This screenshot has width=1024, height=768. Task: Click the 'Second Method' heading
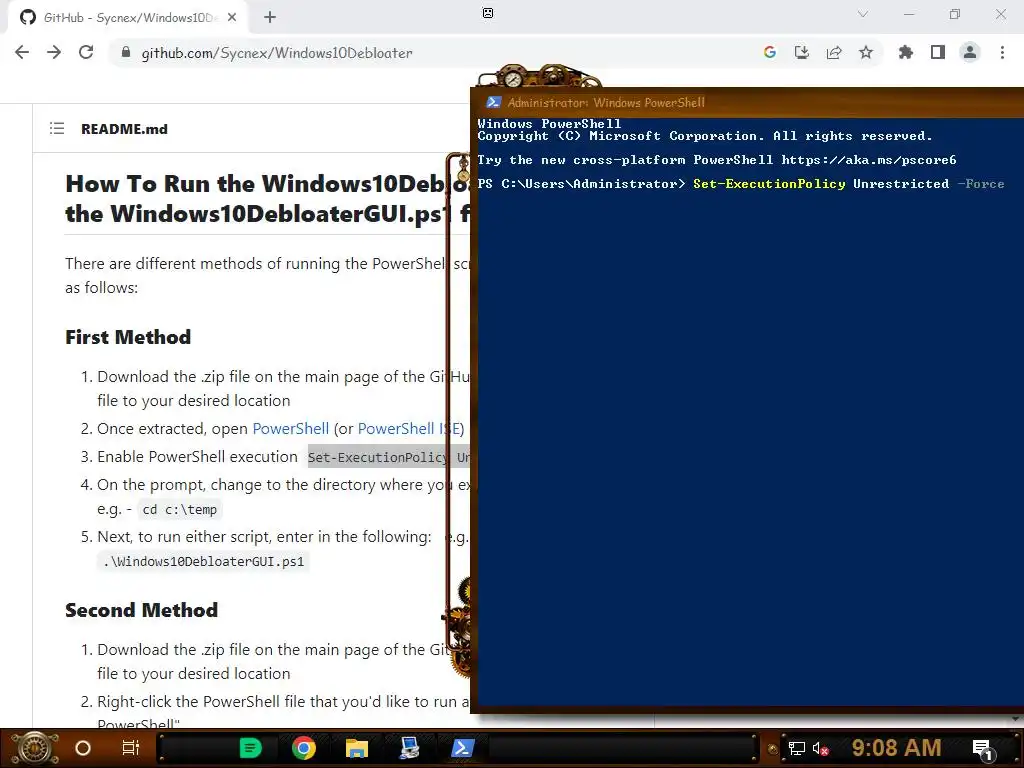click(142, 610)
